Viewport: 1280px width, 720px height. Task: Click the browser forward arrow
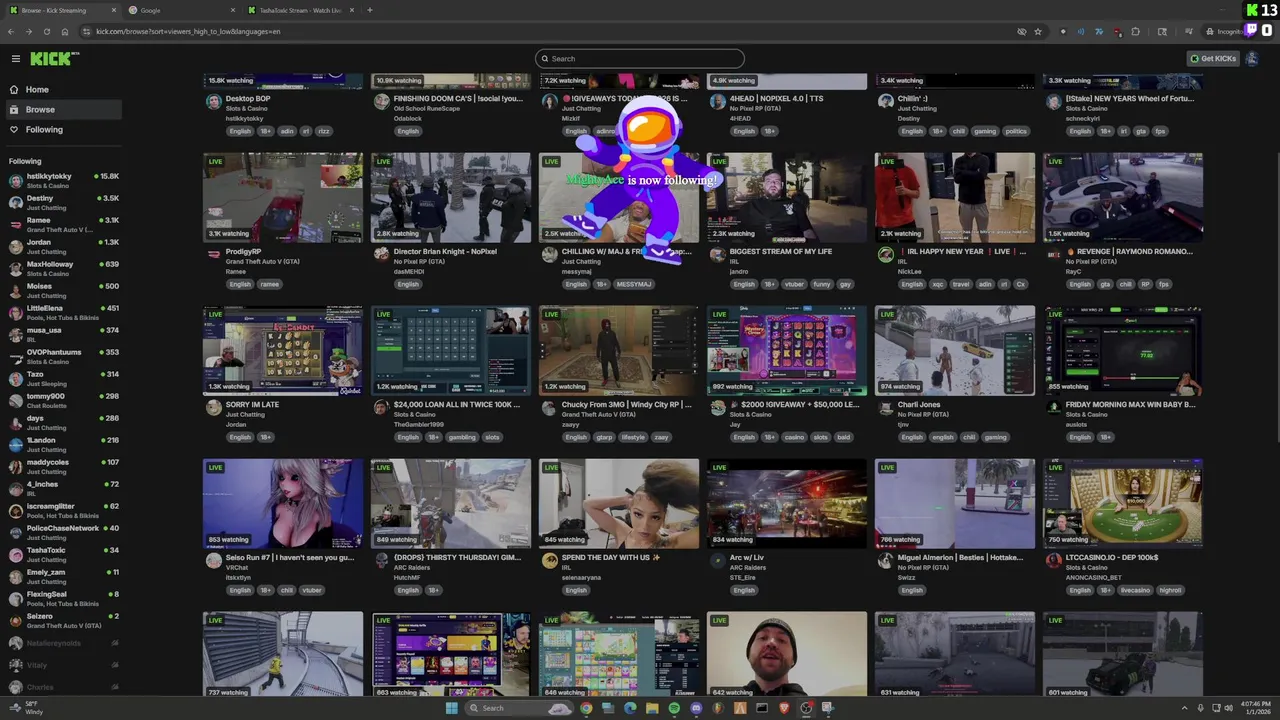click(x=29, y=31)
